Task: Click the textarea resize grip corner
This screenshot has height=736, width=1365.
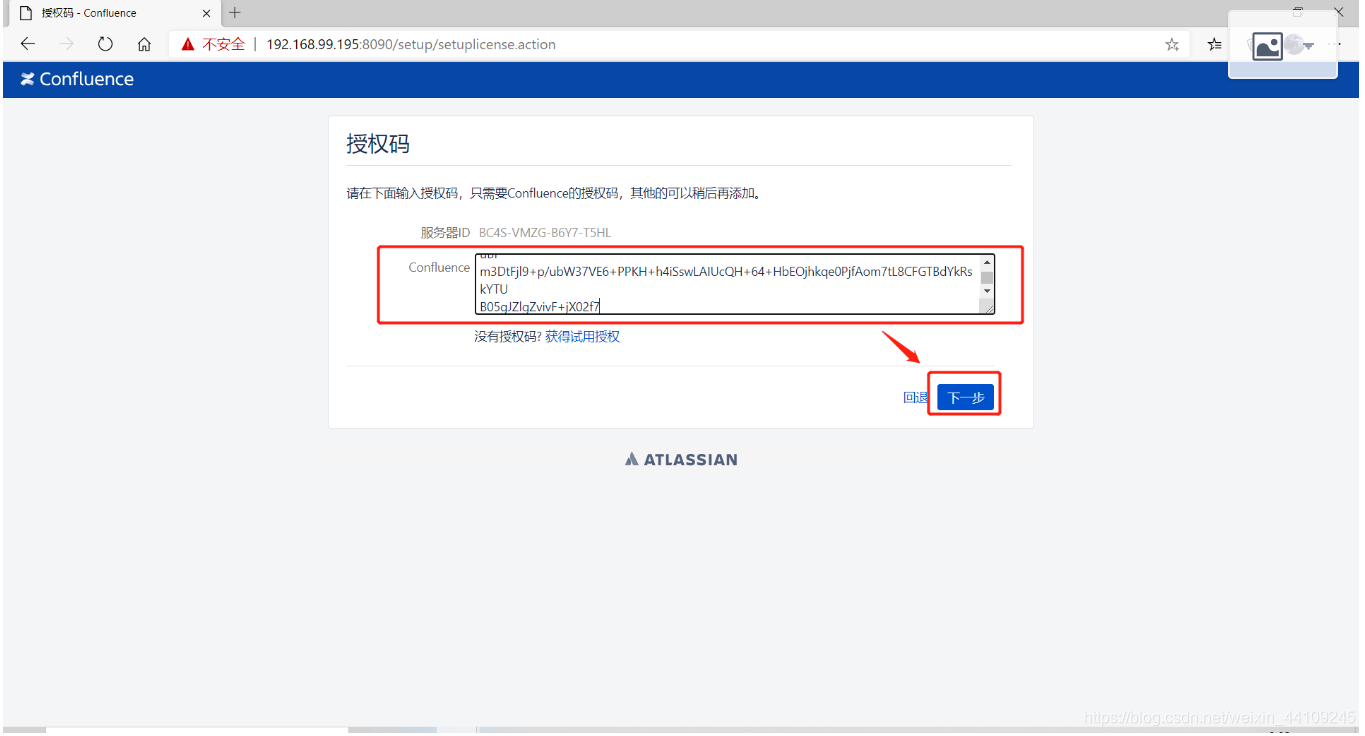Action: 988,308
